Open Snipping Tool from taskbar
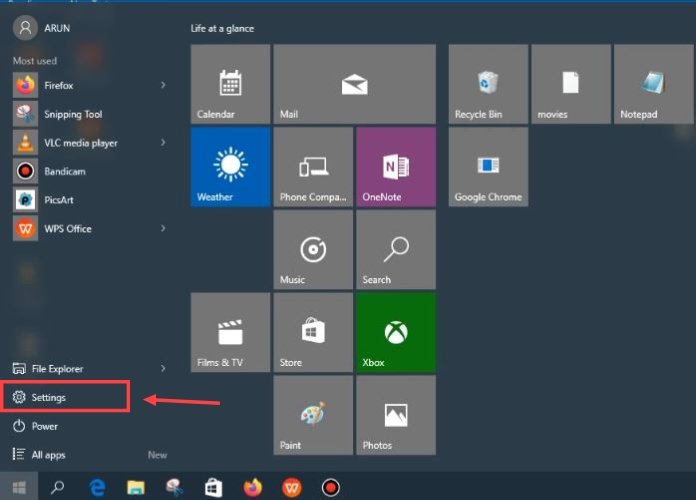The height and width of the screenshot is (500, 696). pyautogui.click(x=174, y=487)
